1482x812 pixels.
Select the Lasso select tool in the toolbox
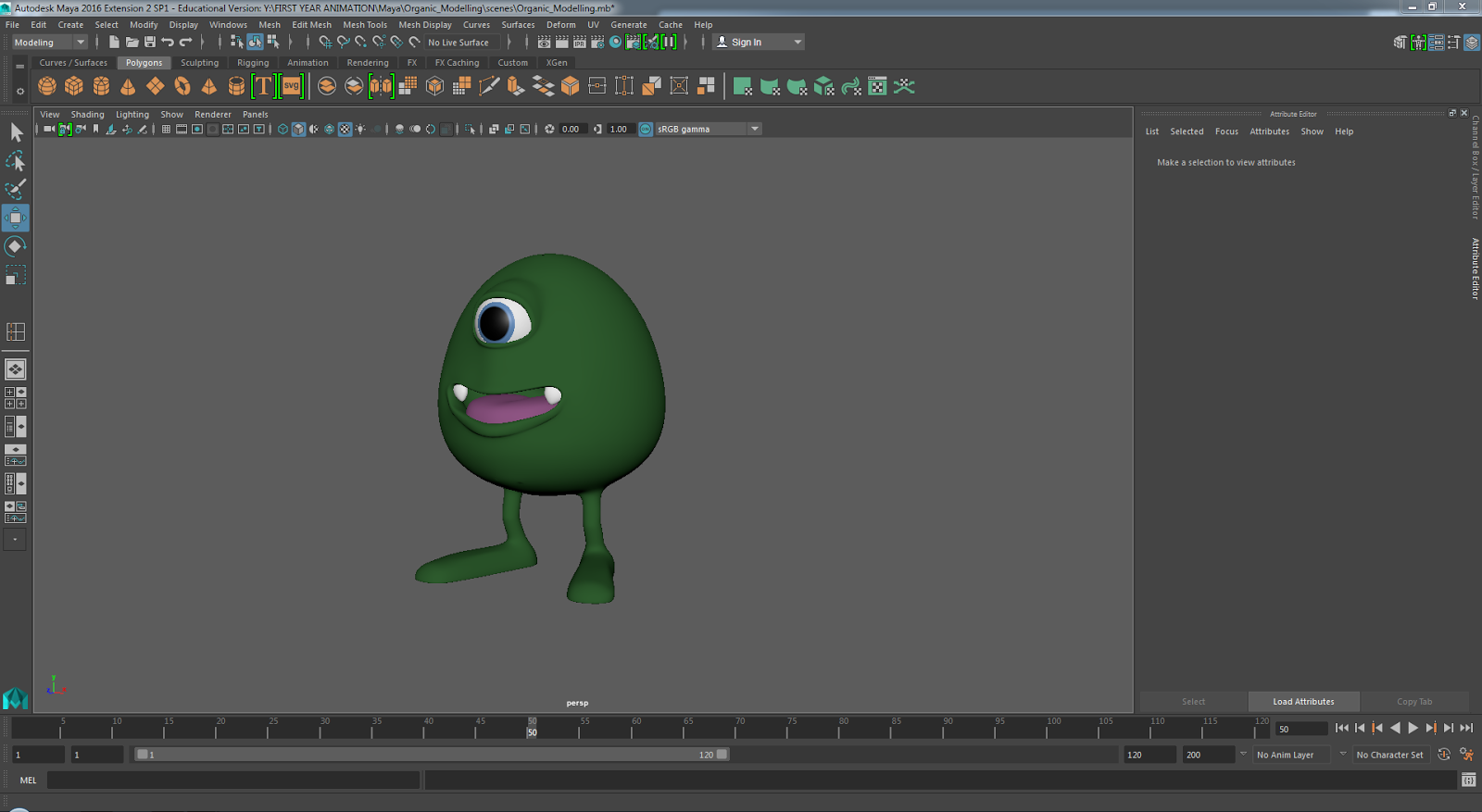[x=16, y=161]
